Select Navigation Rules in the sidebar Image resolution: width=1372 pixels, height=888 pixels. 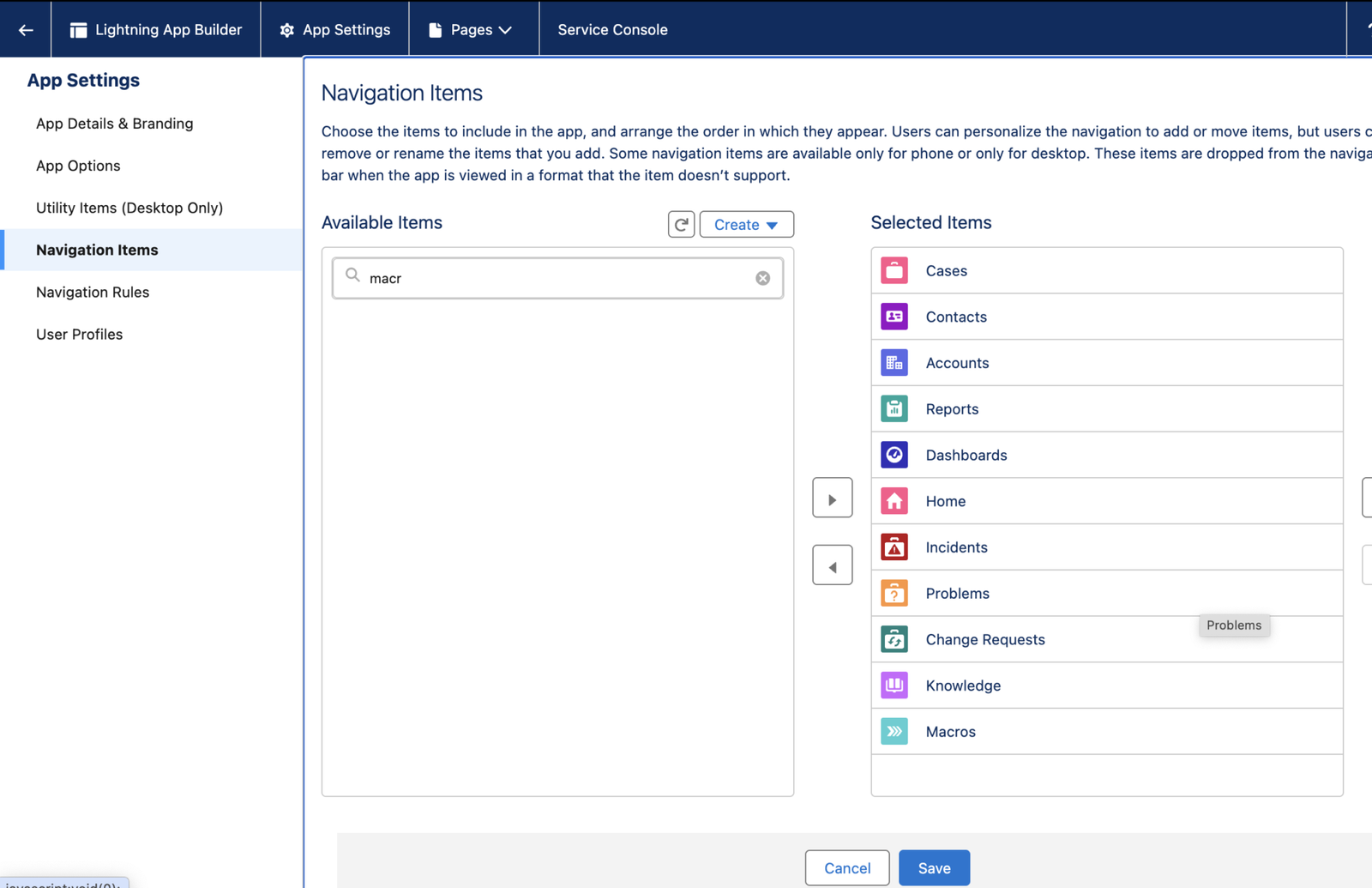click(93, 292)
